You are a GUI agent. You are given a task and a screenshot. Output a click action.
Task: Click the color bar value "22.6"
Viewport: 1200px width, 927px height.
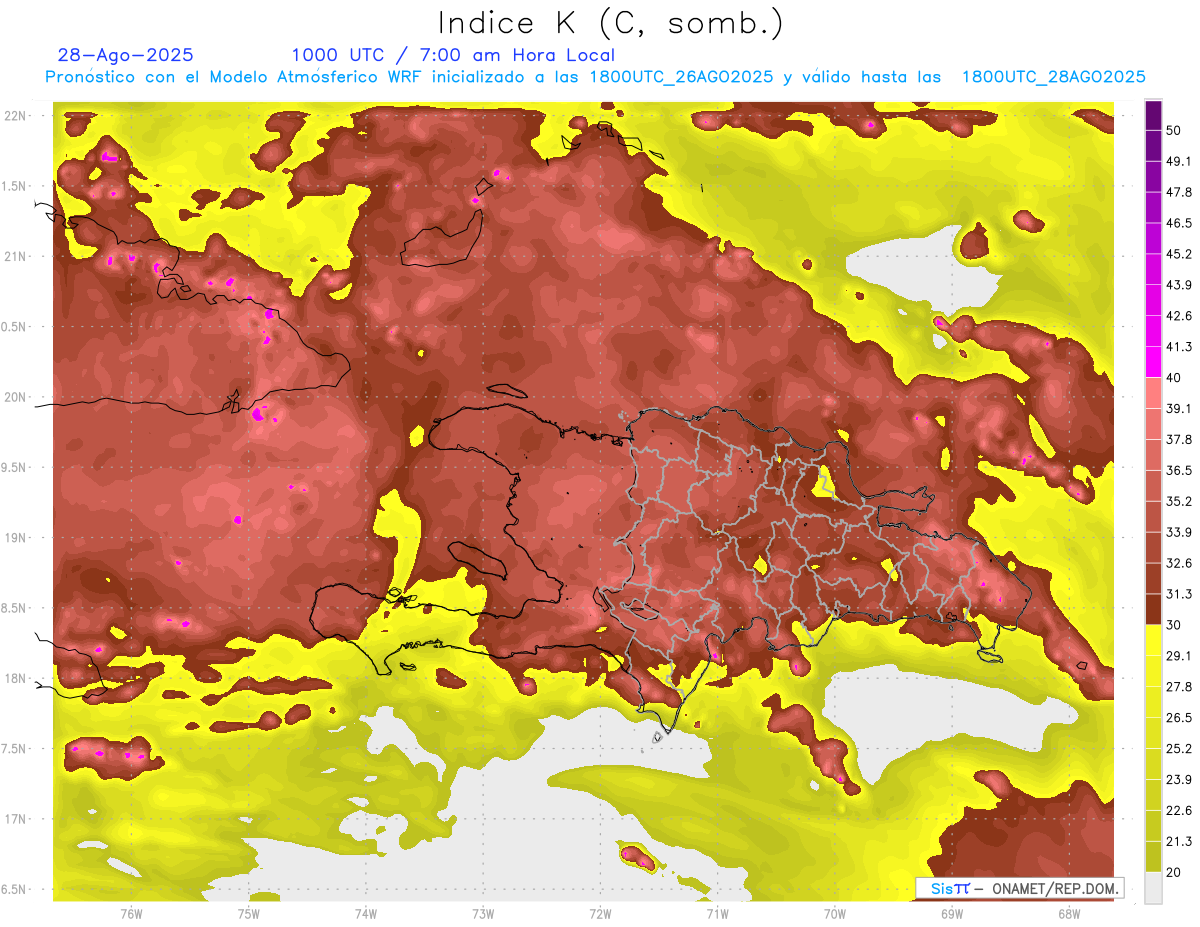coord(1179,810)
